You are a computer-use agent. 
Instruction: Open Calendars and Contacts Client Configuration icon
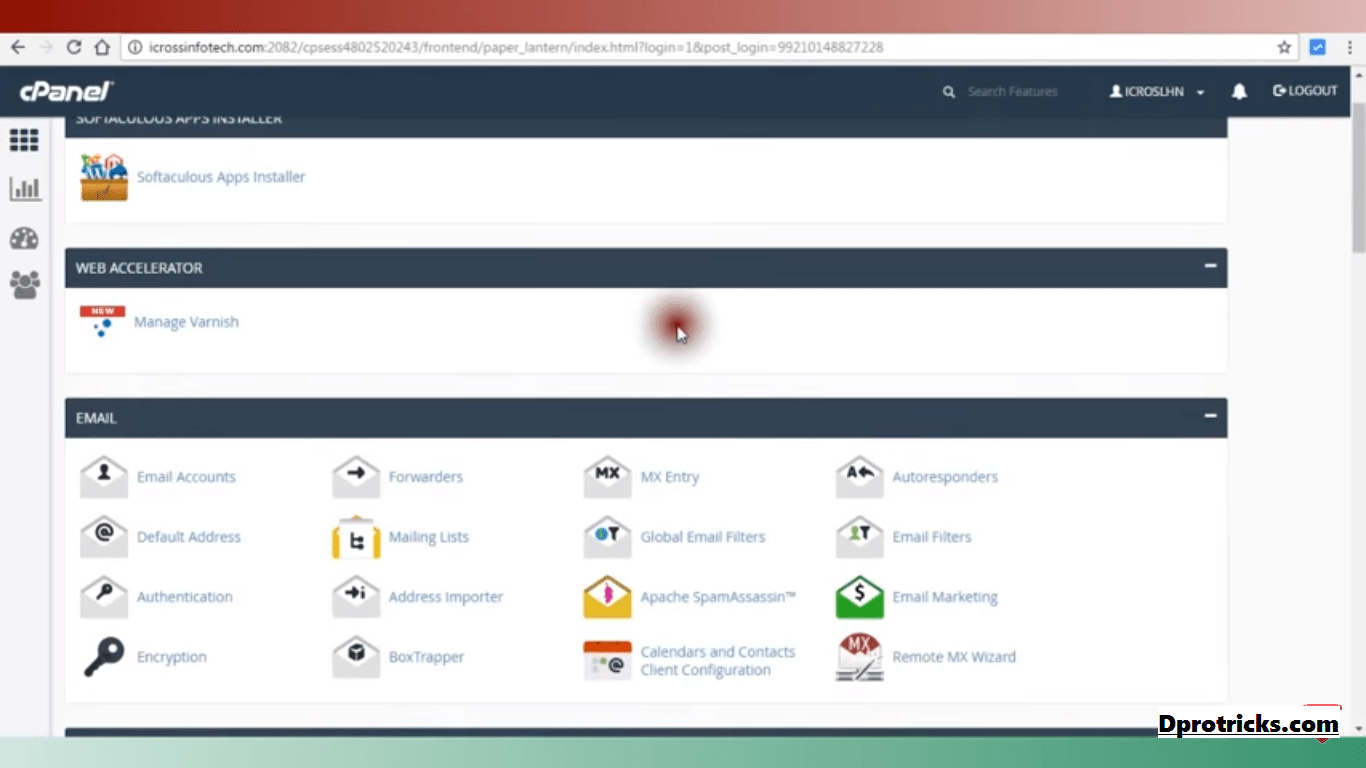[x=608, y=660]
